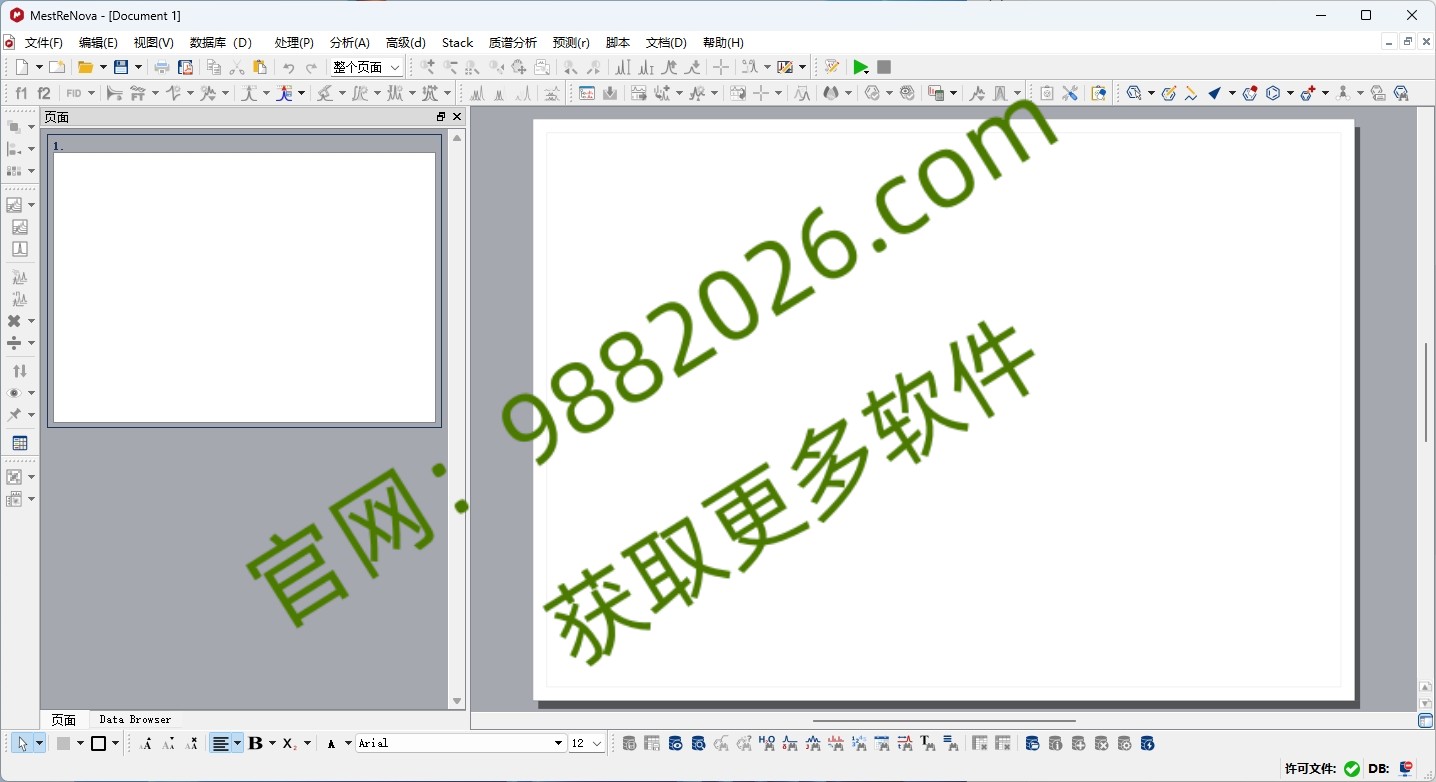Image resolution: width=1436 pixels, height=782 pixels.
Task: Open the 帮助(H) menu
Action: click(723, 42)
